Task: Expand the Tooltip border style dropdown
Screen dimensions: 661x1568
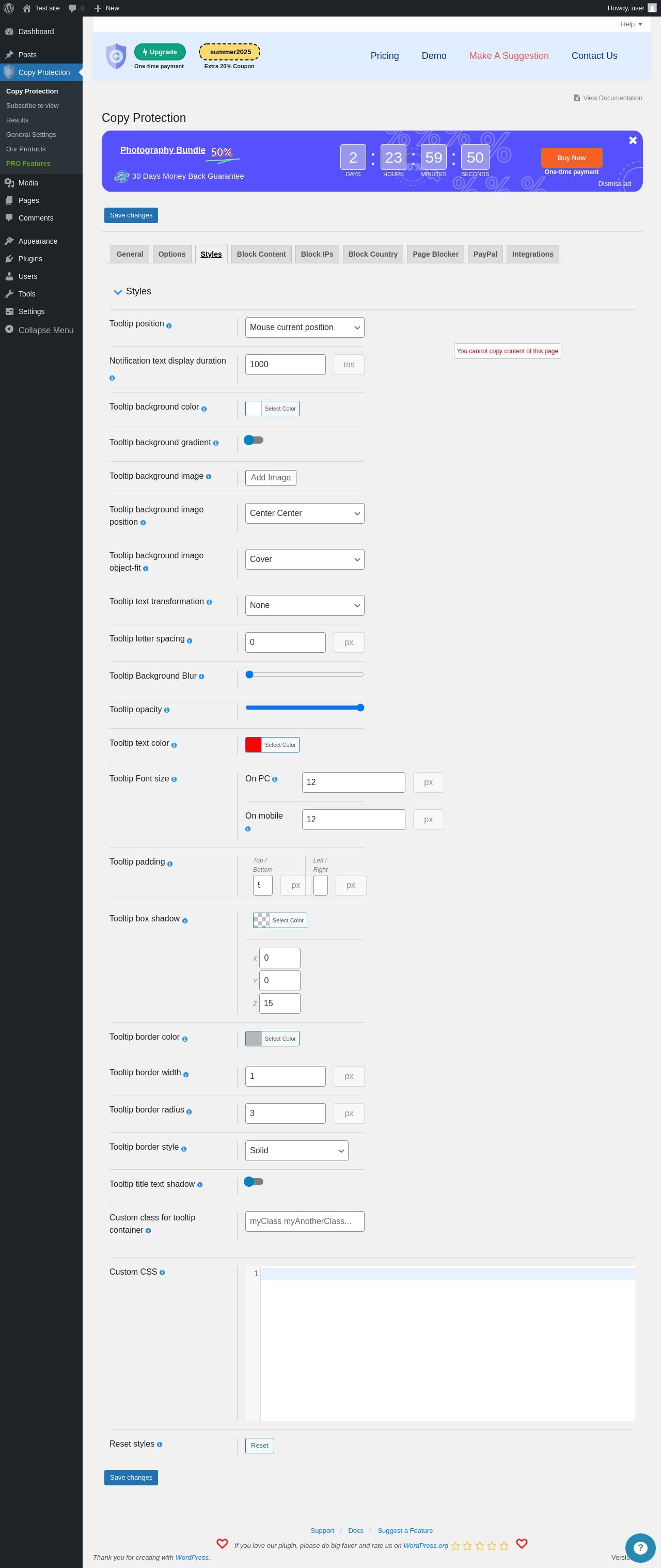Action: [x=296, y=1151]
